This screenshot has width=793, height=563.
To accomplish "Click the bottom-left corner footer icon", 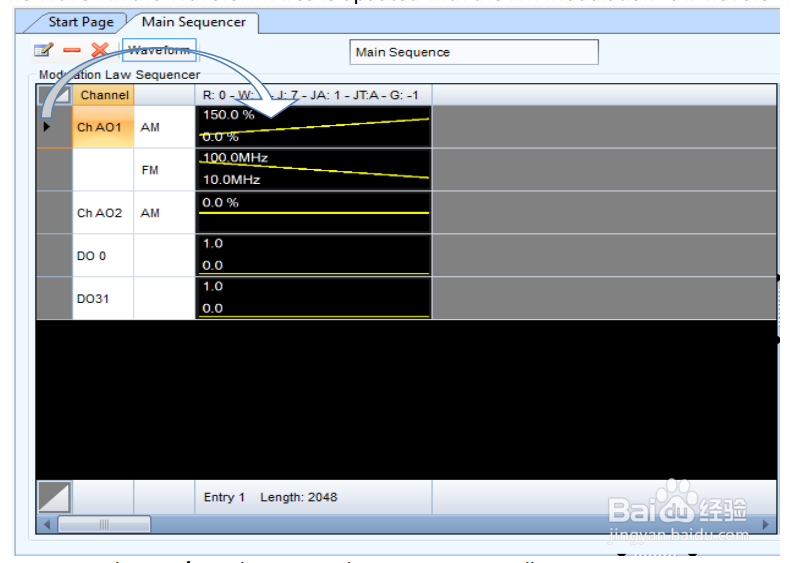I will (54, 497).
